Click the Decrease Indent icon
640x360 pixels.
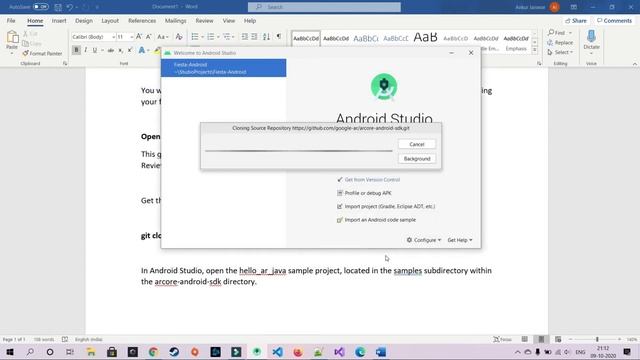tap(244, 37)
